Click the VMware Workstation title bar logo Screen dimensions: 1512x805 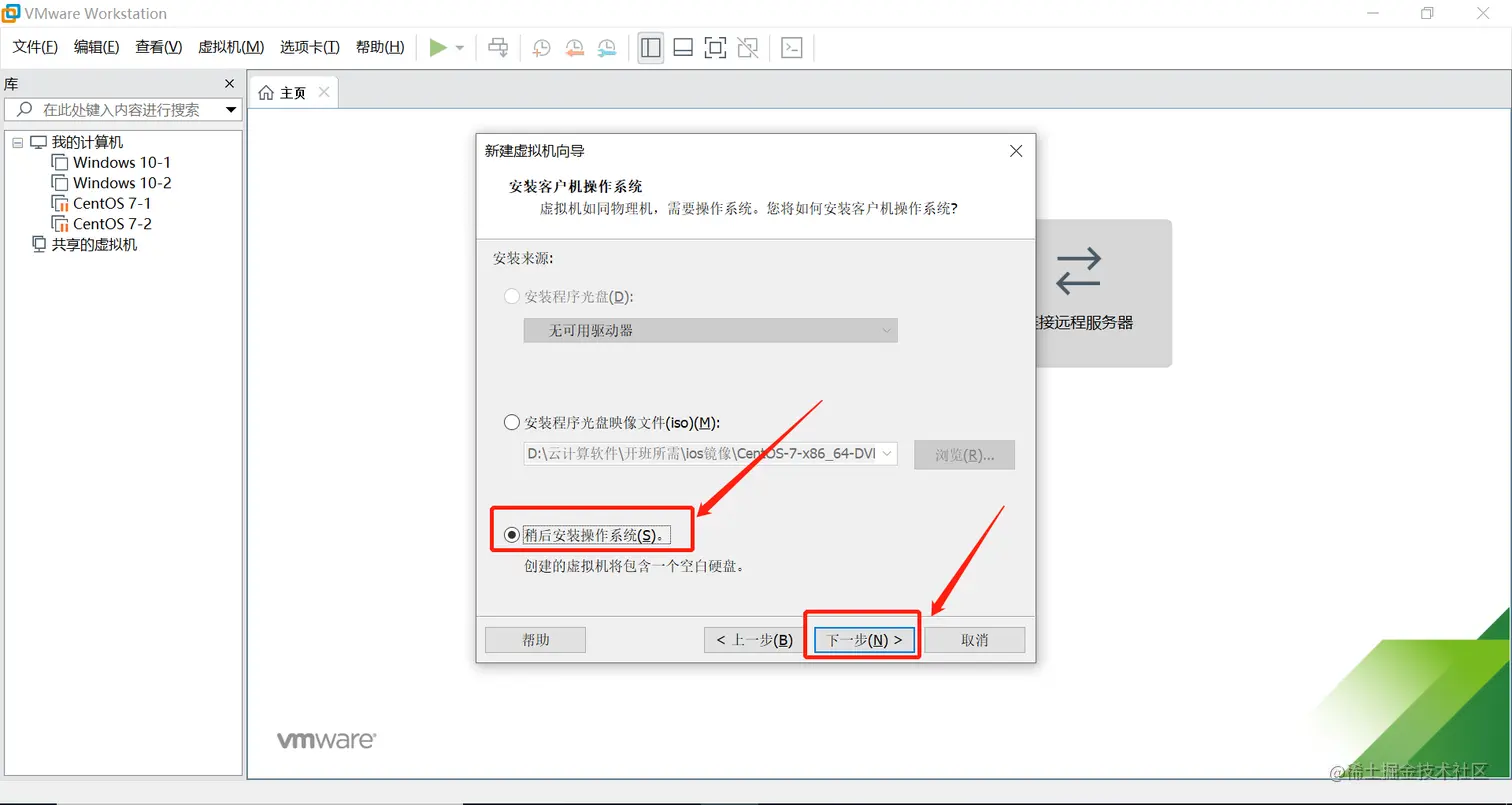11,13
